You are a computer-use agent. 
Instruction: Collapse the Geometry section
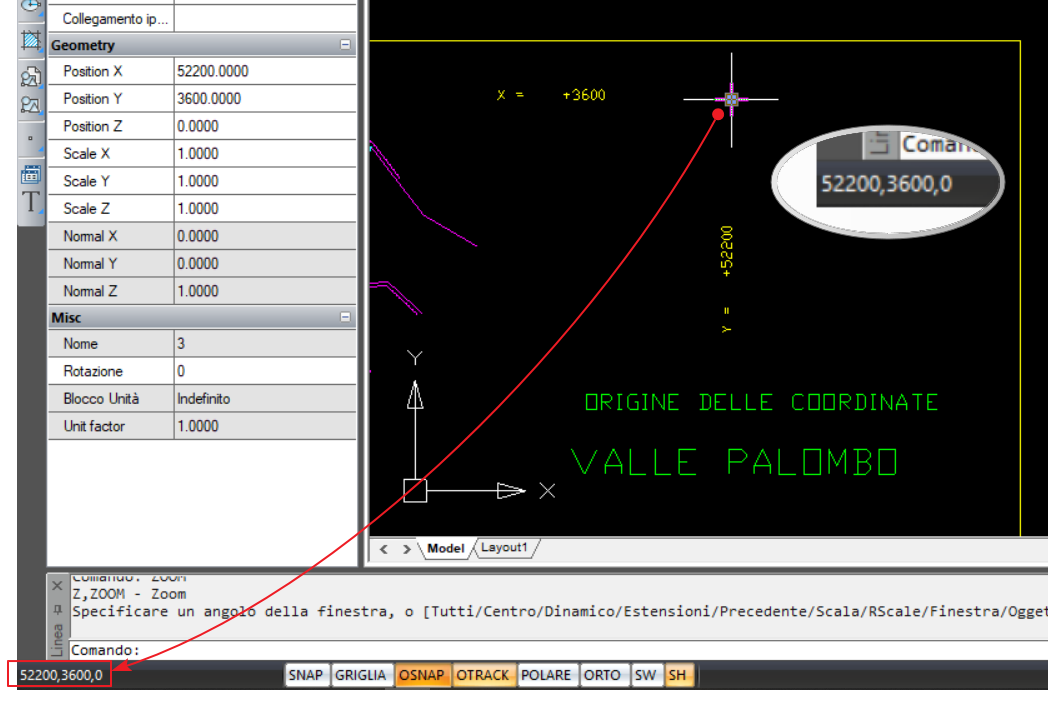tap(346, 45)
